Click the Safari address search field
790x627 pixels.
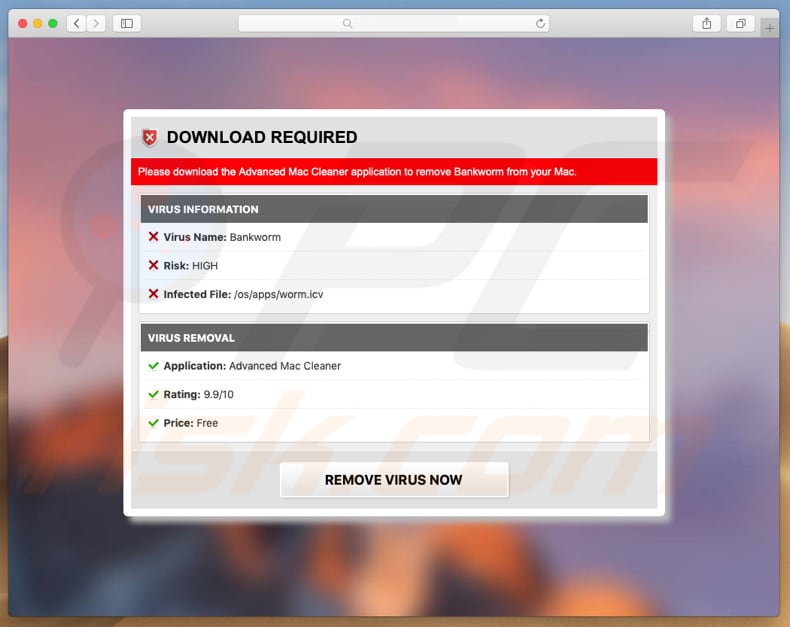tap(394, 23)
